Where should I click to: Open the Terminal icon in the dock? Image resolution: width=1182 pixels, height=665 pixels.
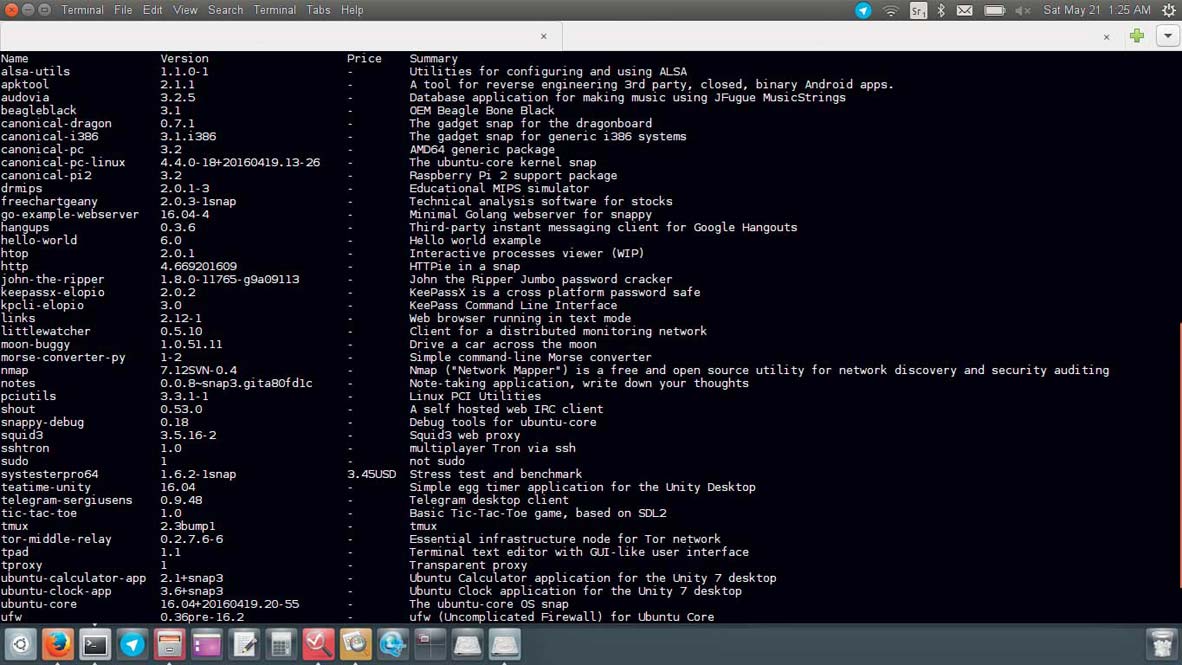(95, 645)
